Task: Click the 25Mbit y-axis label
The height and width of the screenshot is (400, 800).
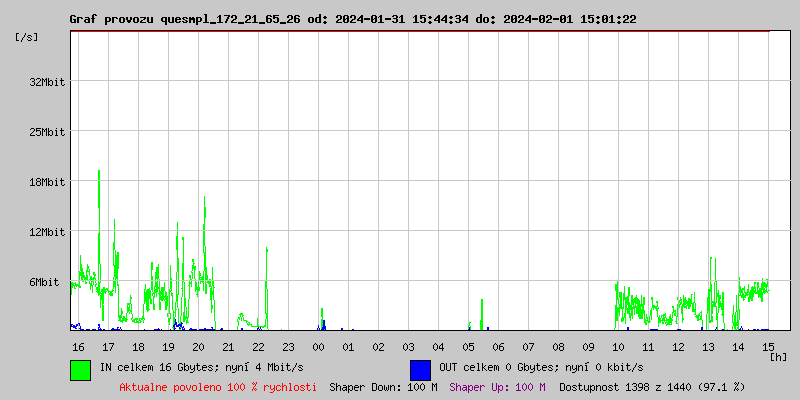Action: (x=48, y=131)
